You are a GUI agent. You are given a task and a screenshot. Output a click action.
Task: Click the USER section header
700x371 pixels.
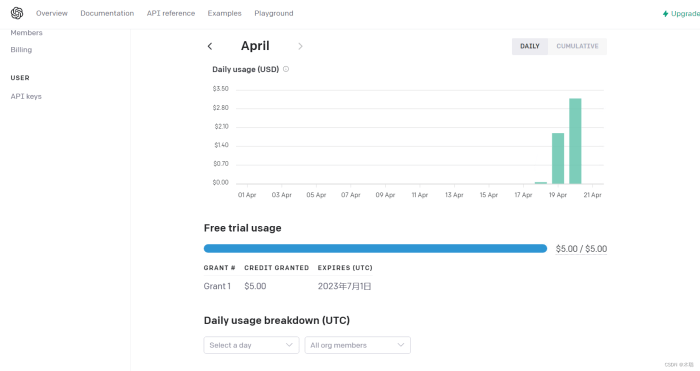coord(20,78)
